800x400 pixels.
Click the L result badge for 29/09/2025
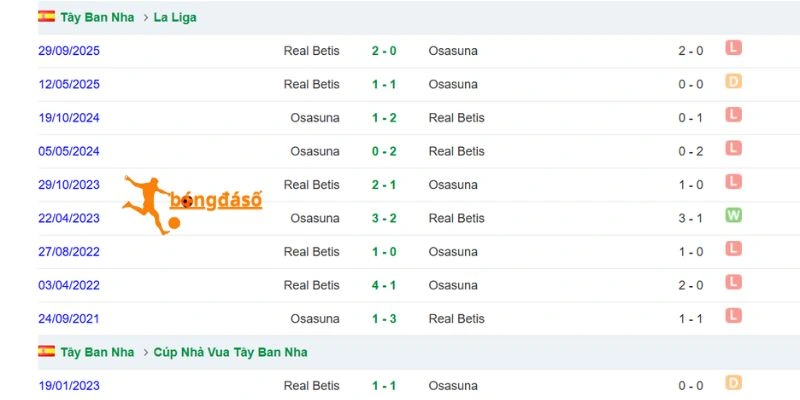tap(733, 48)
